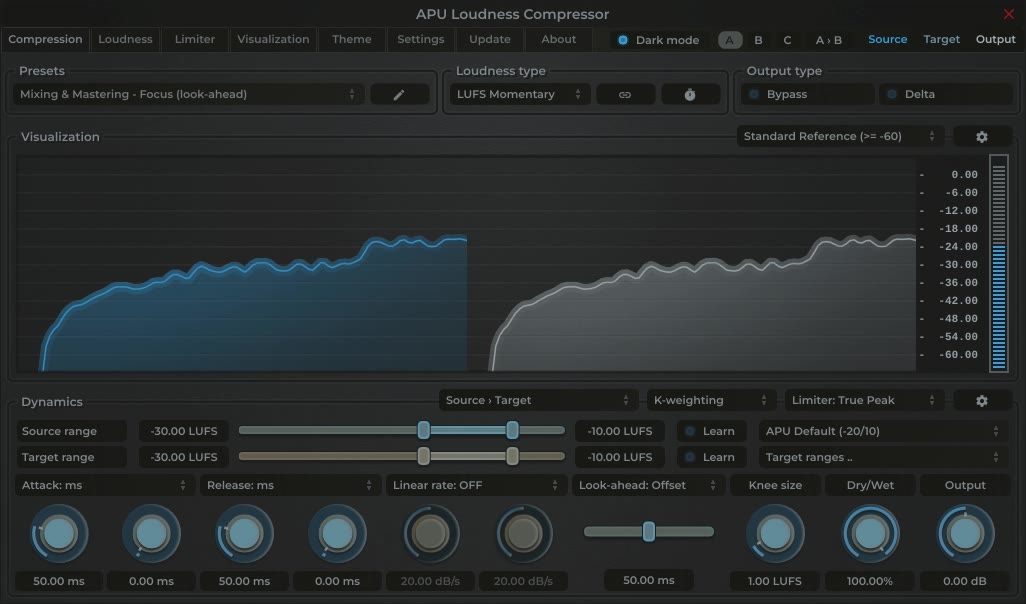Toggle Learn for Target range

tap(711, 457)
